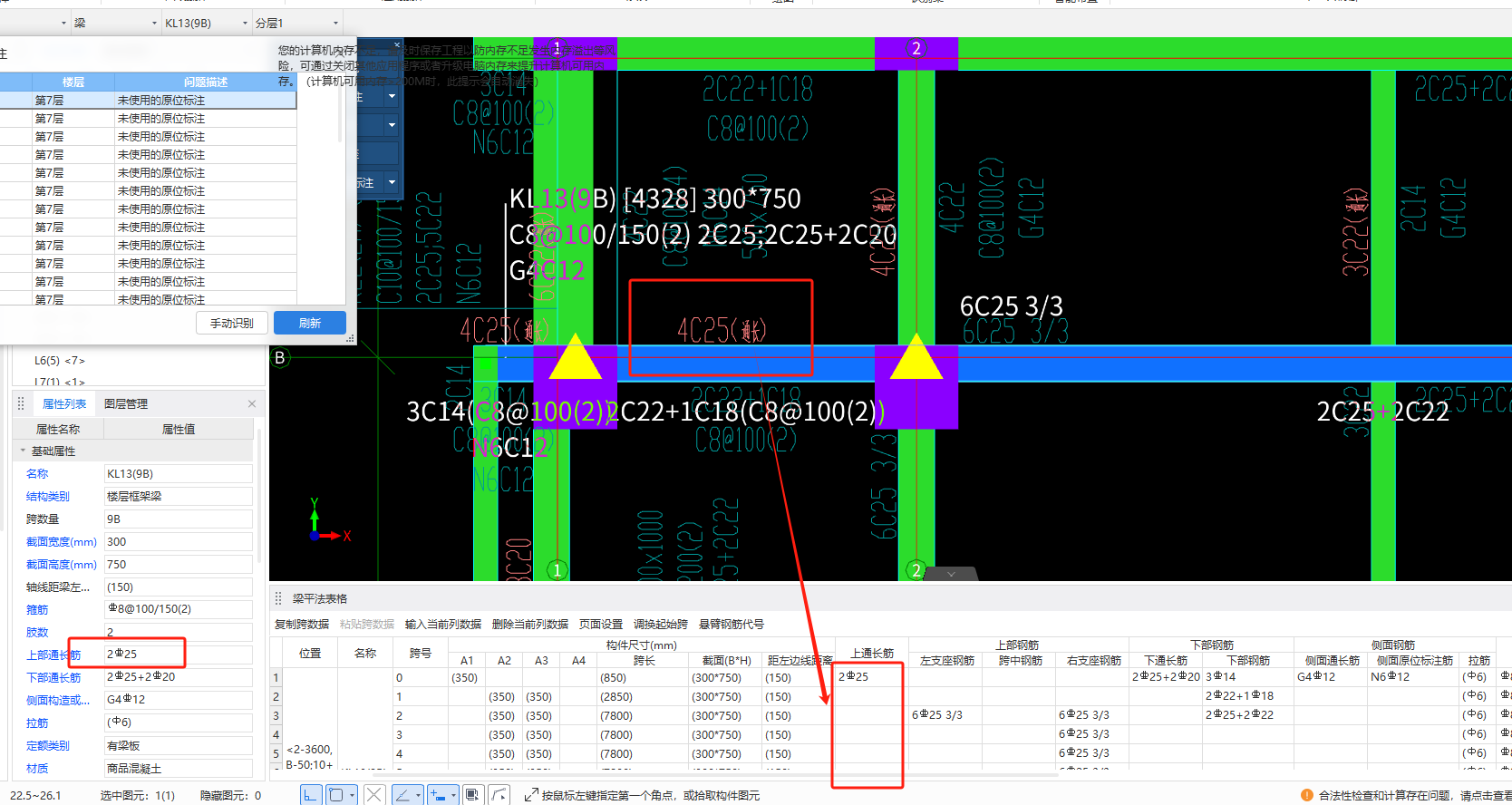Open the point offset dropdown arrow
Viewport: 1512px width, 805px height.
[x=453, y=795]
